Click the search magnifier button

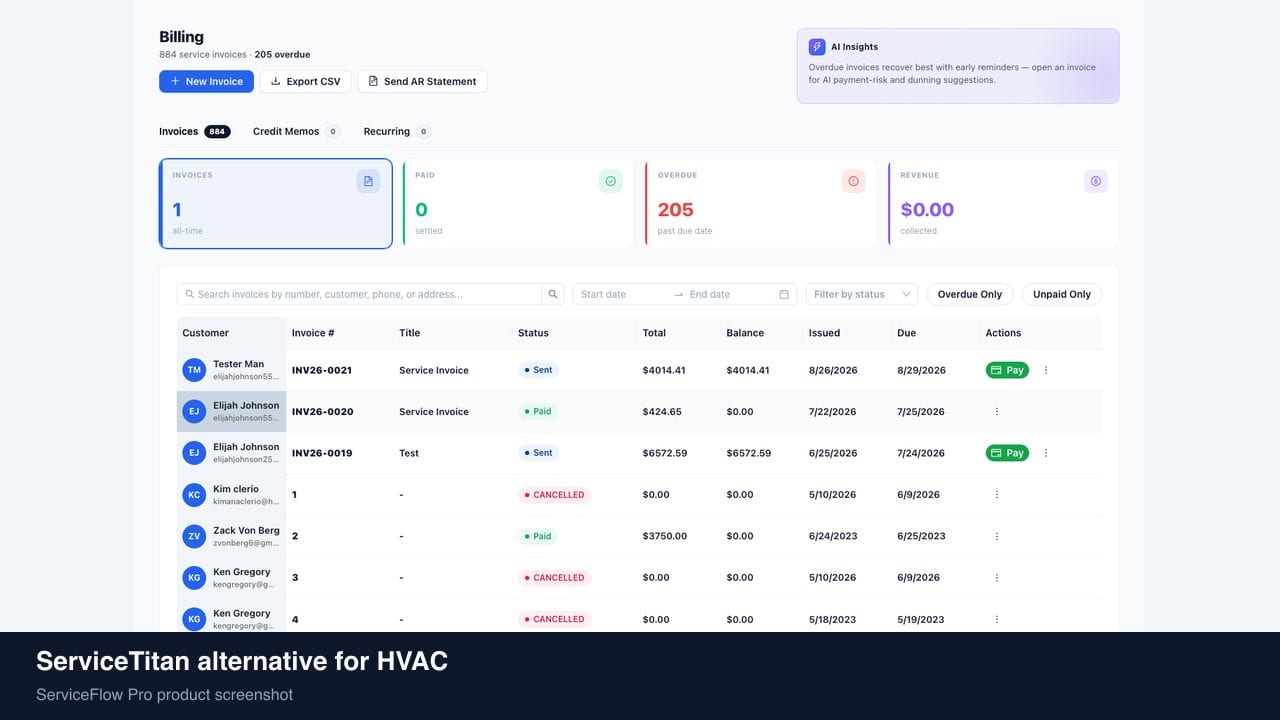[x=553, y=294]
